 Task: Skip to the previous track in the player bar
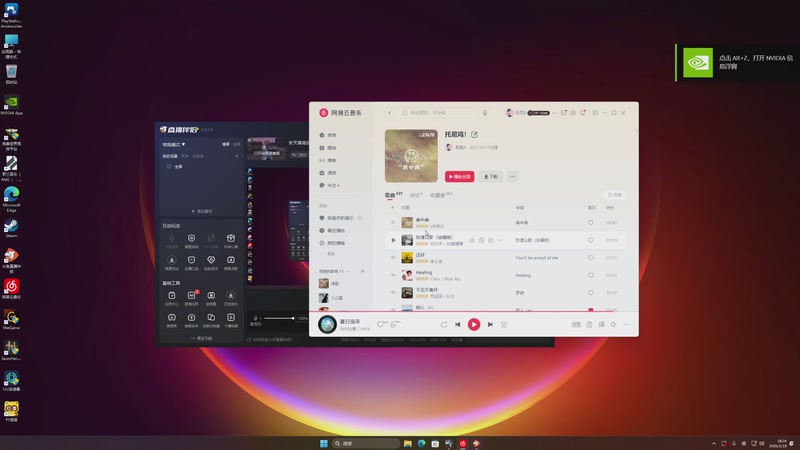click(458, 324)
